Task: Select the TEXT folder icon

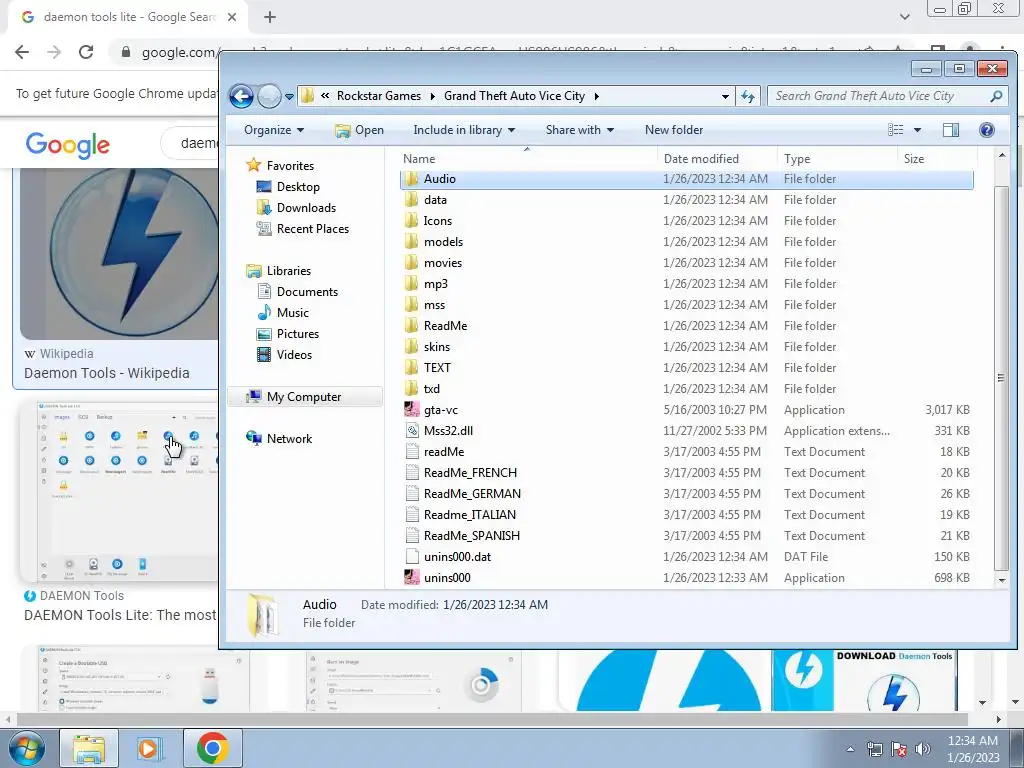Action: (x=411, y=368)
